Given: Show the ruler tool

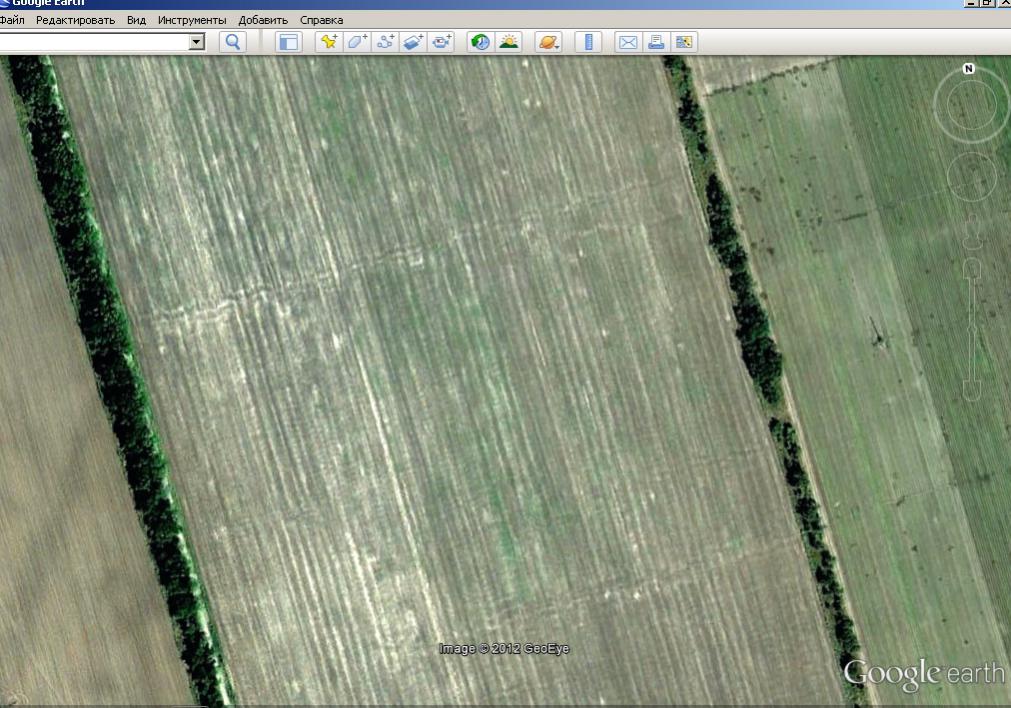Looking at the screenshot, I should click(x=589, y=42).
